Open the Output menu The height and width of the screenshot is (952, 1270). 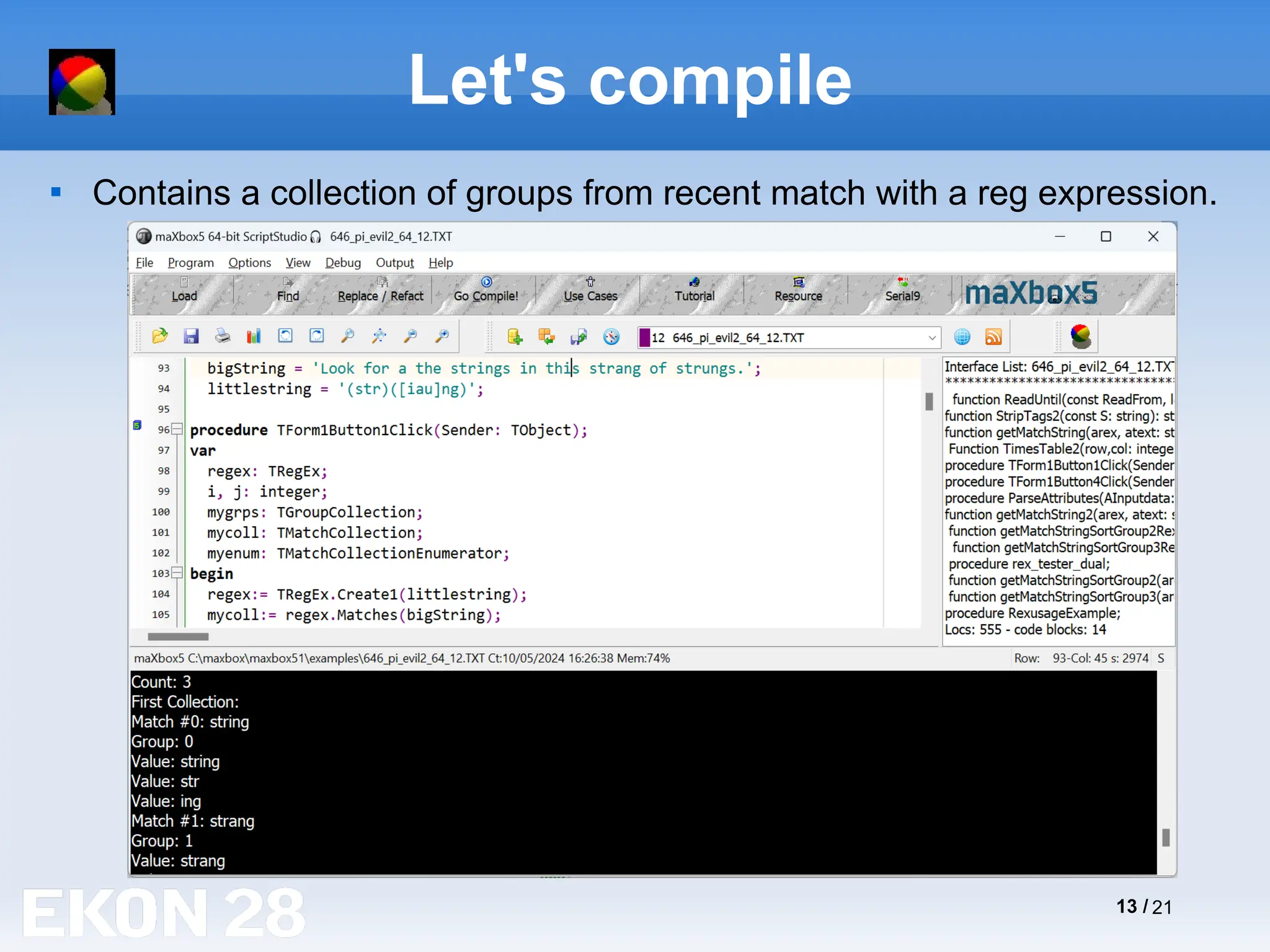[x=394, y=263]
